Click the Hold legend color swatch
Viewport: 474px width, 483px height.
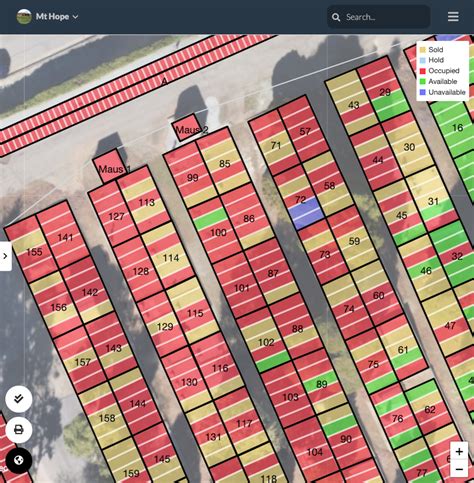tap(423, 60)
